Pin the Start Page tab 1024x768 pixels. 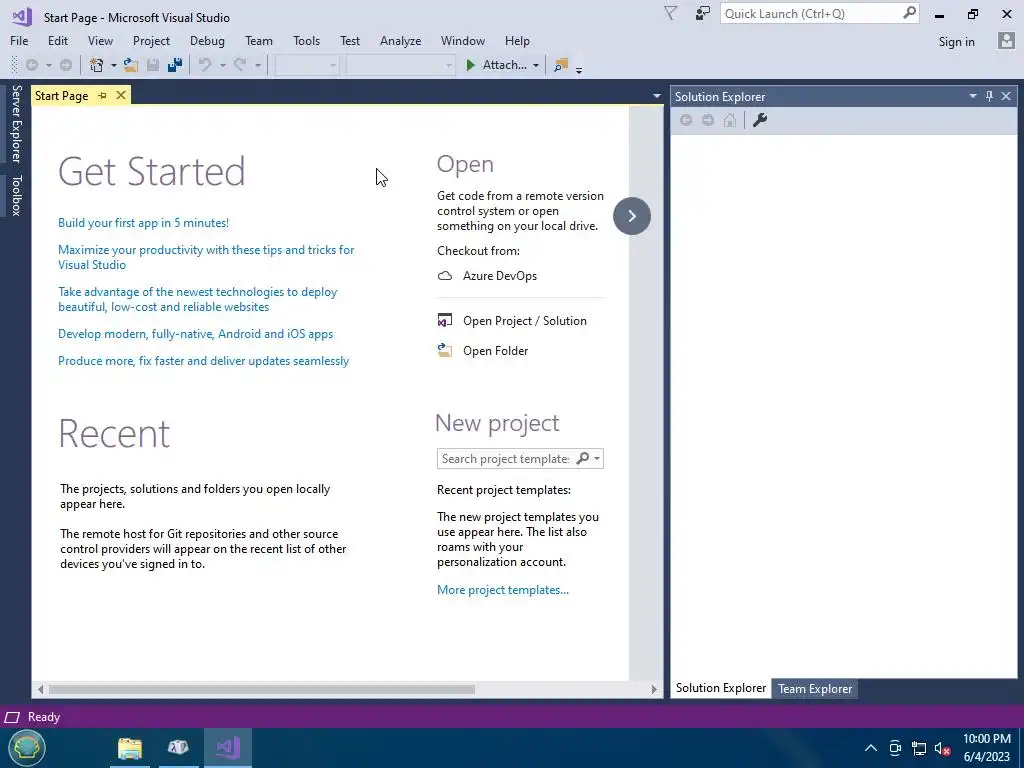point(103,95)
